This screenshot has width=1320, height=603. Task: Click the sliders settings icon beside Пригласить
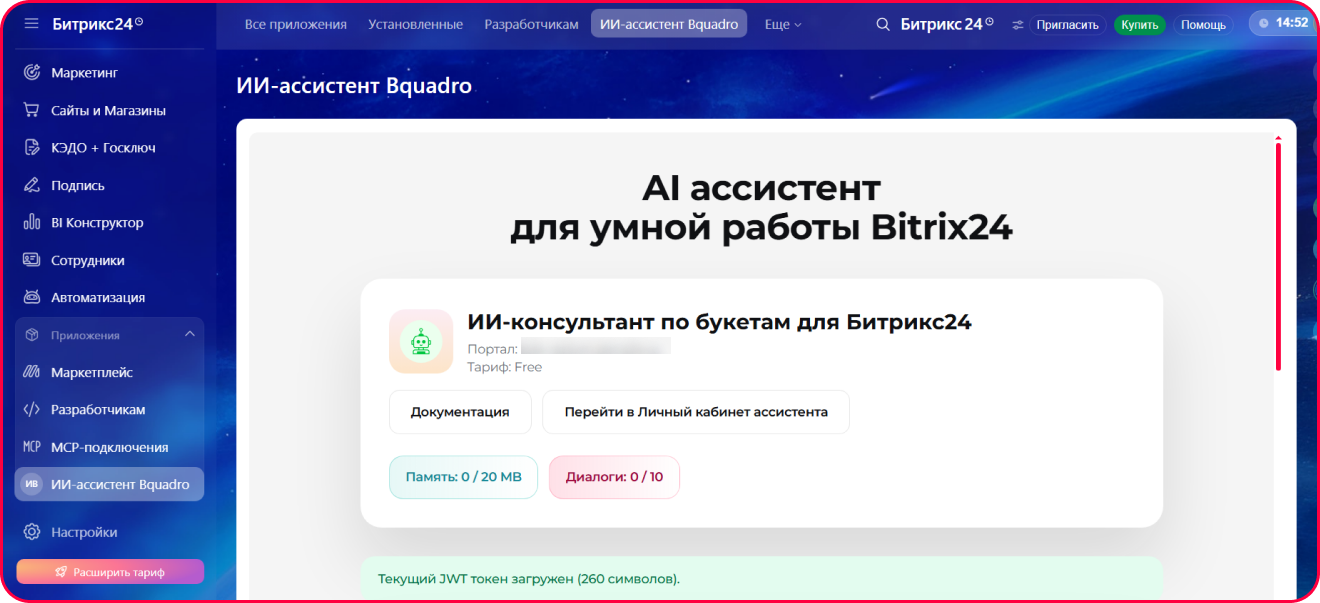click(x=1018, y=24)
